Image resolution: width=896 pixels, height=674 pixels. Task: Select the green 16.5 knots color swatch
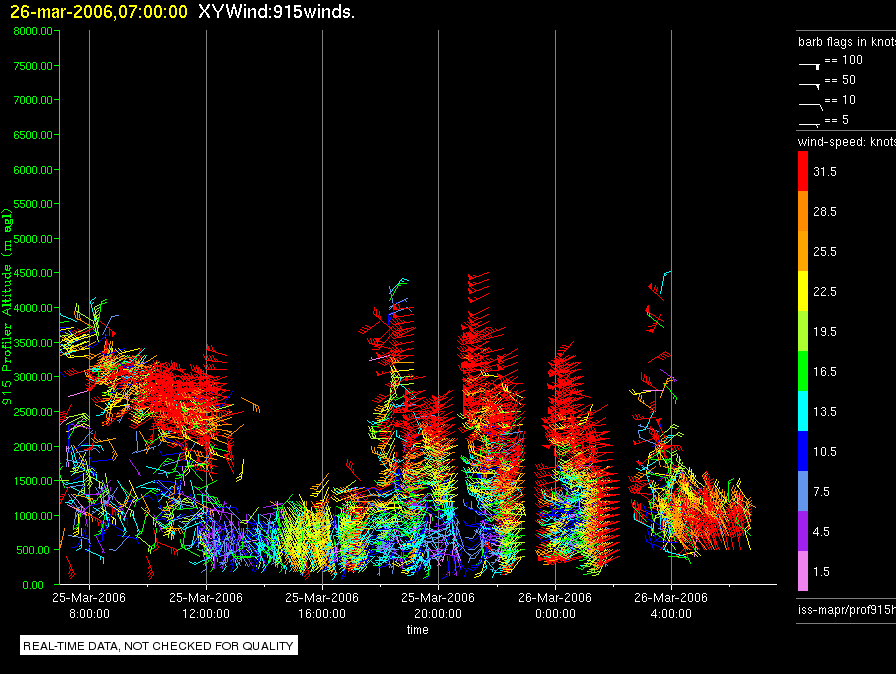click(803, 371)
